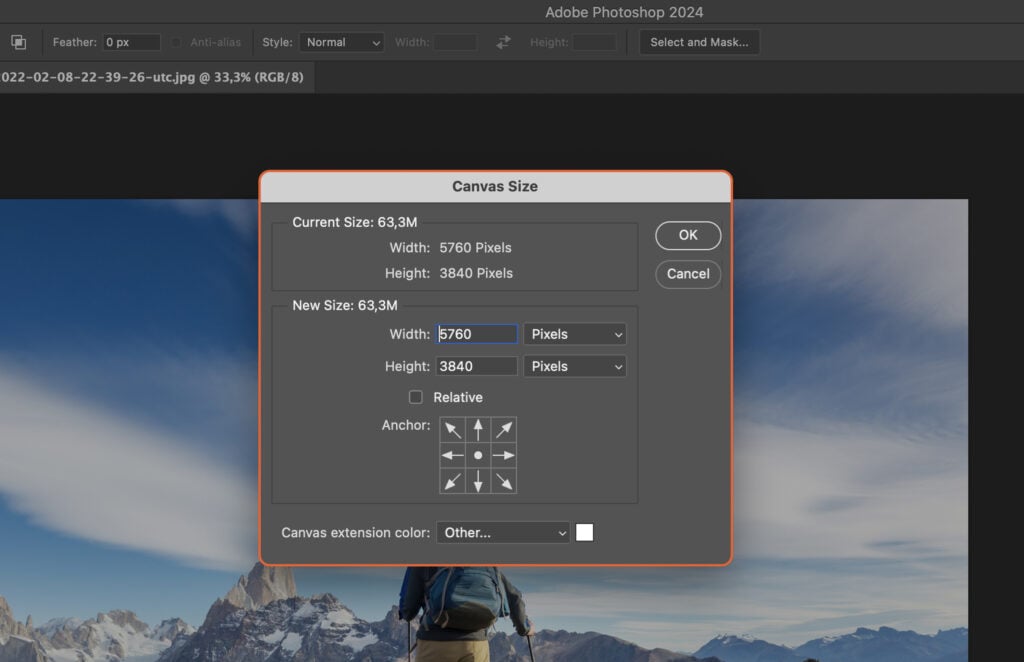Click the center anchor dot

point(478,455)
